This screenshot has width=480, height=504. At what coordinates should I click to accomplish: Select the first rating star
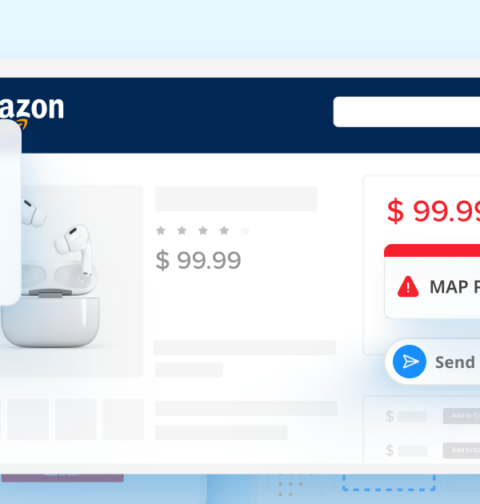(161, 230)
